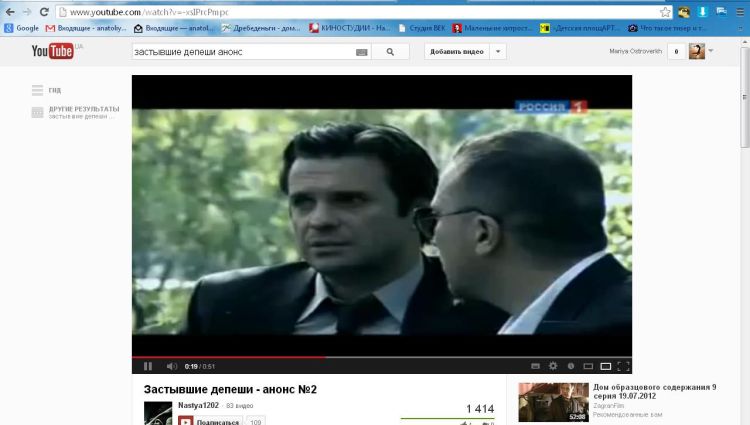Click the YouTube search field

pos(243,52)
